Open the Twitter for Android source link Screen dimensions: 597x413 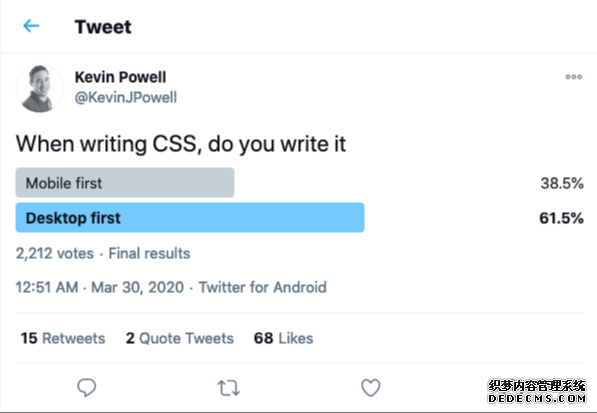coord(263,287)
